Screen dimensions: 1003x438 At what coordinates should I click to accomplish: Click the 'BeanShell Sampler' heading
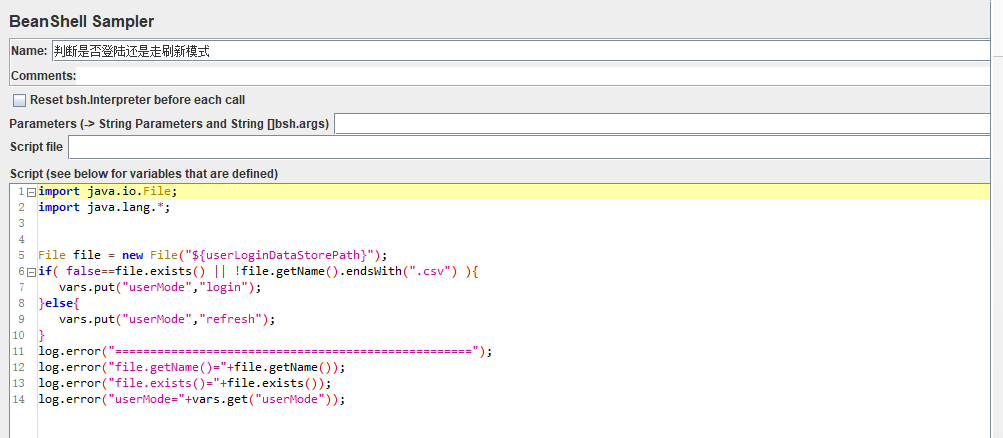82,21
